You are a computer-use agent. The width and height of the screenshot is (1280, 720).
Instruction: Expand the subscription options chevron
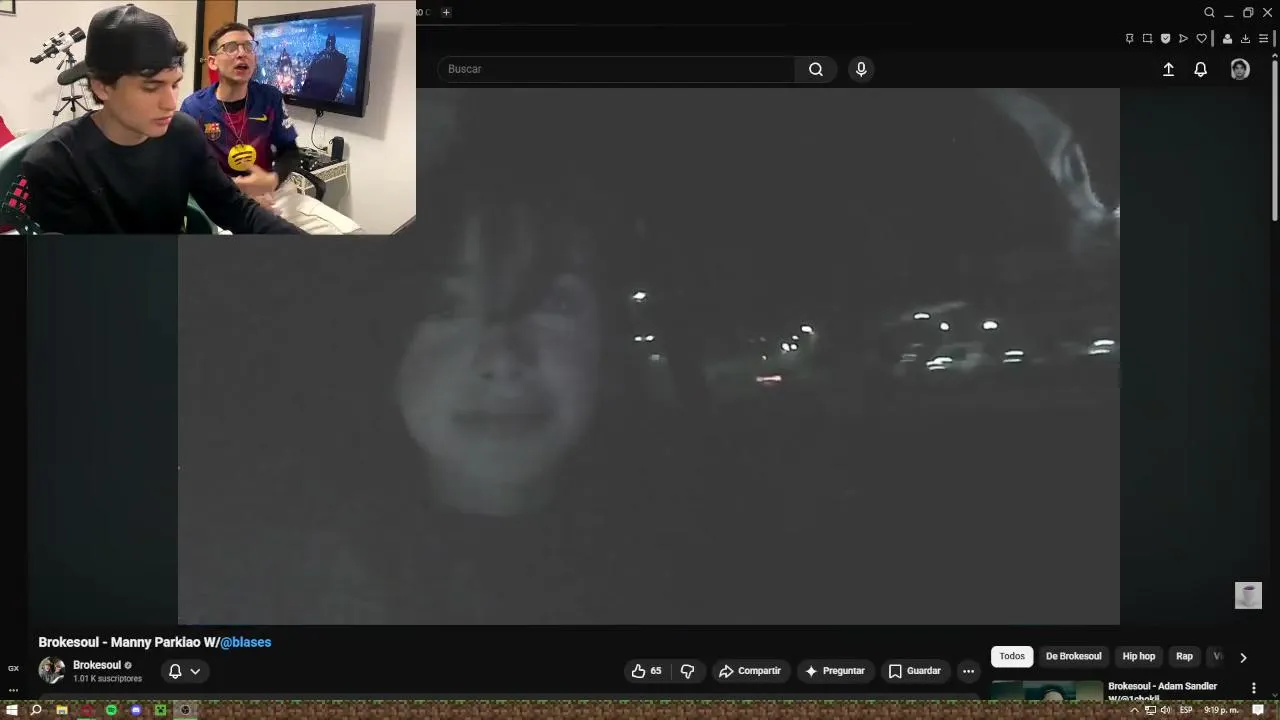tap(195, 671)
